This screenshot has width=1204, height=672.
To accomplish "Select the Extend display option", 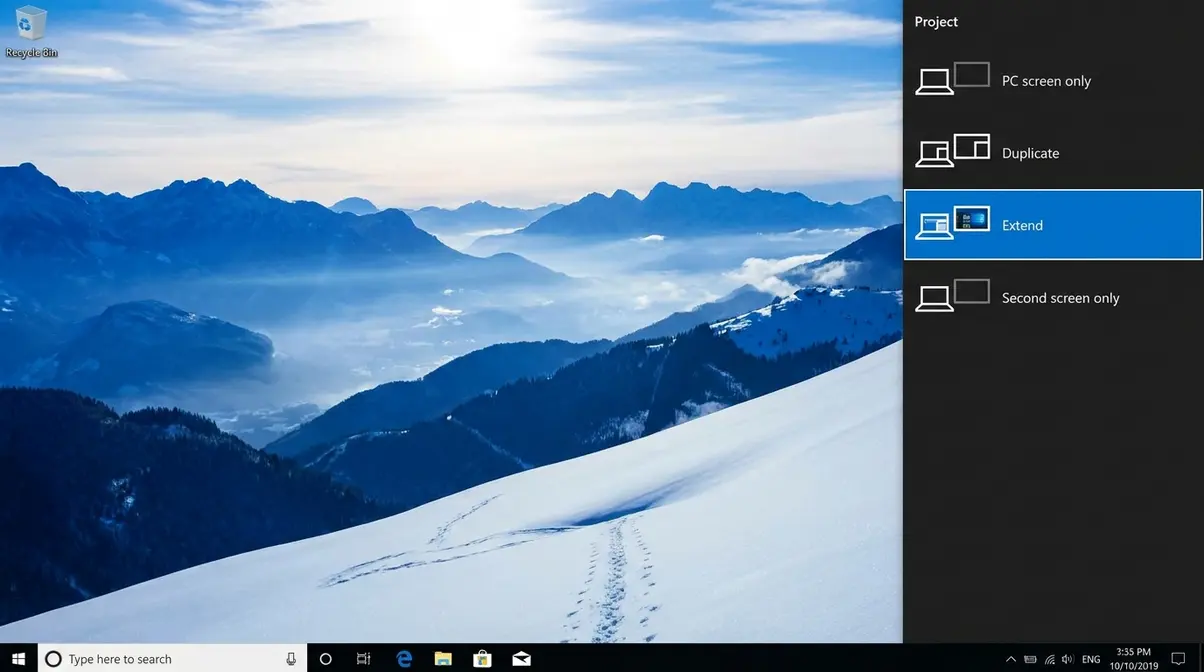I will [x=1053, y=225].
